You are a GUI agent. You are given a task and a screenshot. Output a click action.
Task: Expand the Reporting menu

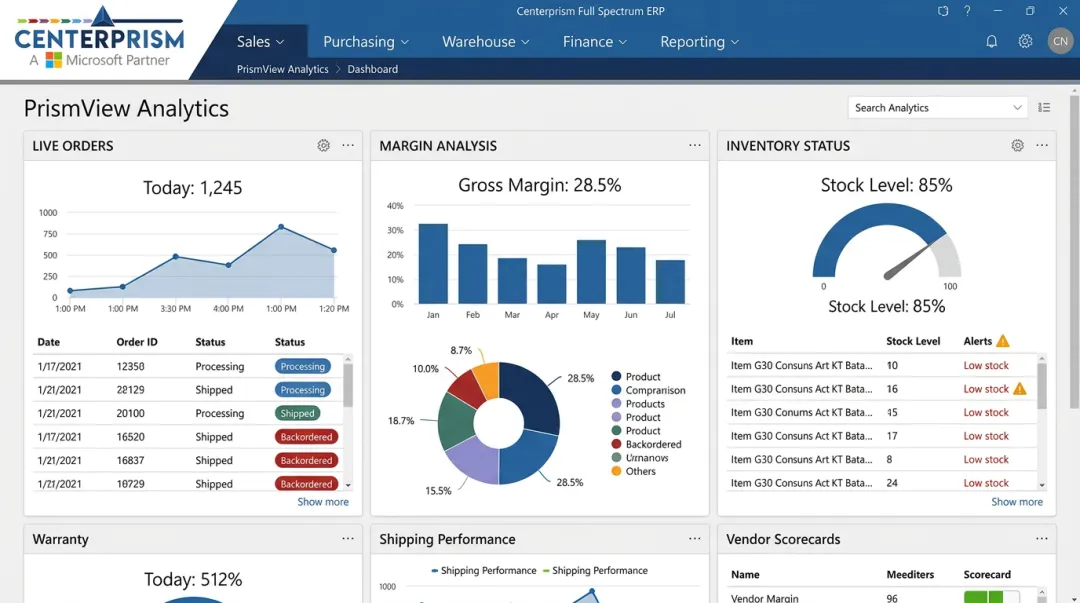pyautogui.click(x=699, y=41)
